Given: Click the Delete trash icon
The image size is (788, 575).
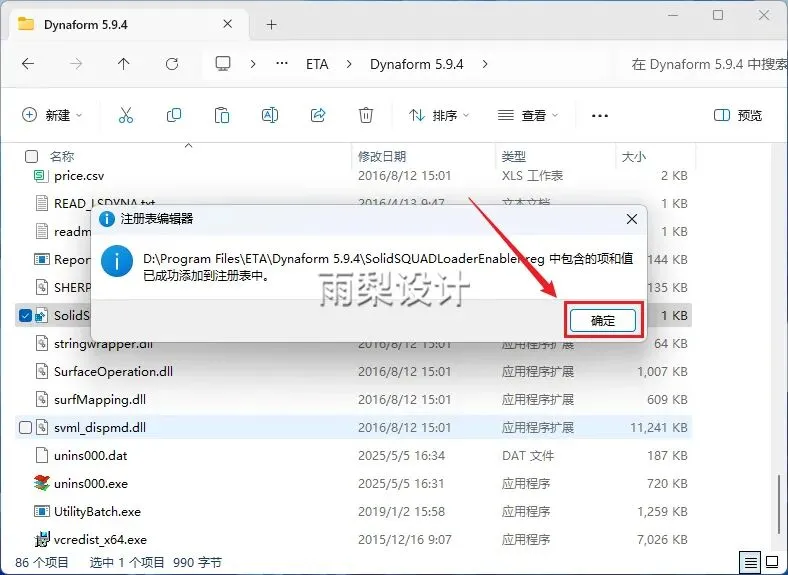Looking at the screenshot, I should 366,115.
